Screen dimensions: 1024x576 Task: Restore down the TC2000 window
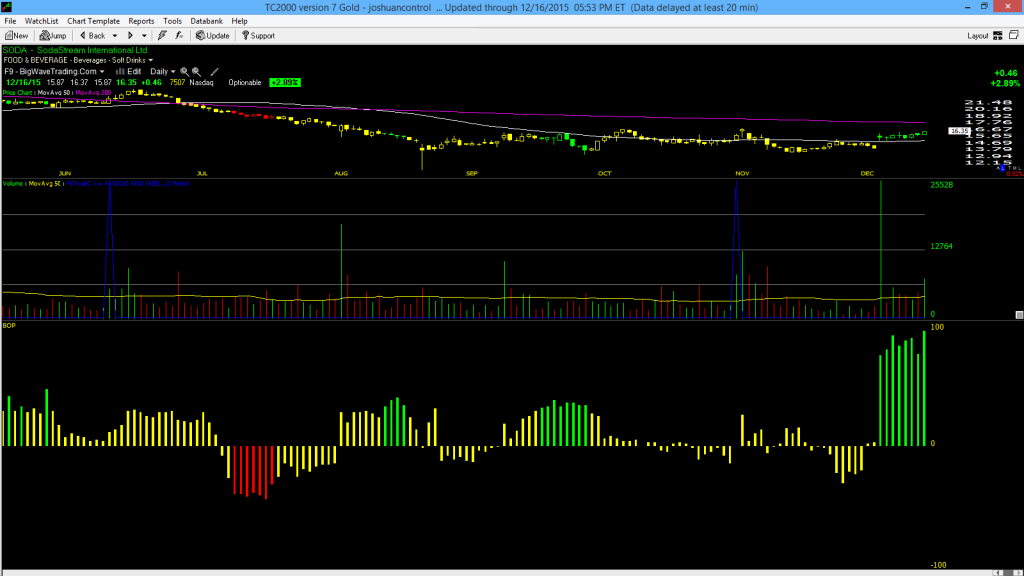(x=984, y=7)
